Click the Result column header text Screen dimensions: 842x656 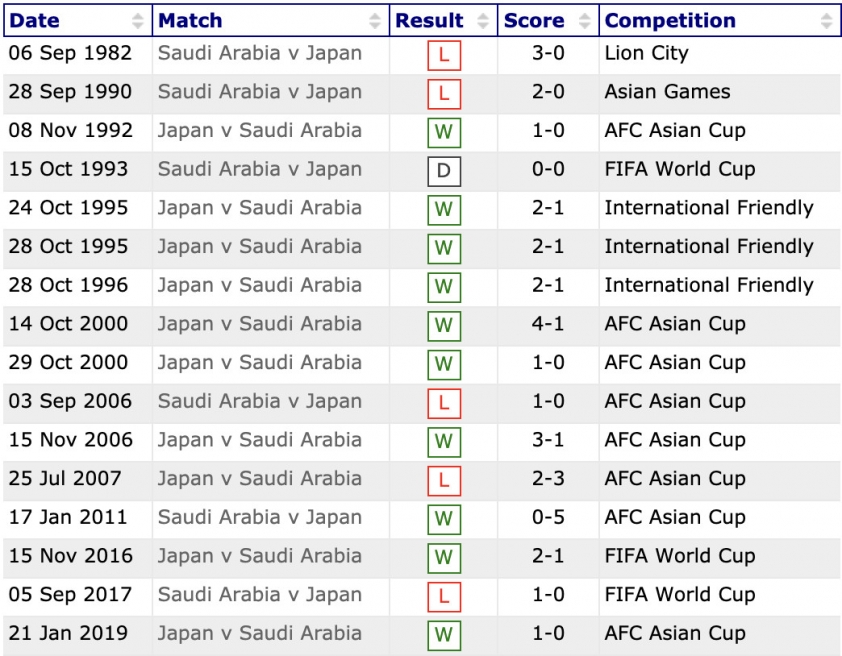pos(429,20)
